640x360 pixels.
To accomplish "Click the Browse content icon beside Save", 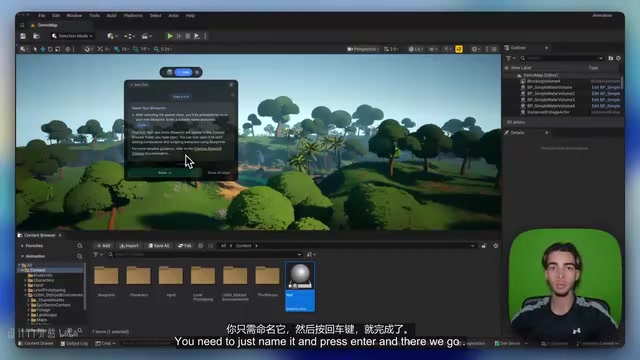I will (36, 36).
